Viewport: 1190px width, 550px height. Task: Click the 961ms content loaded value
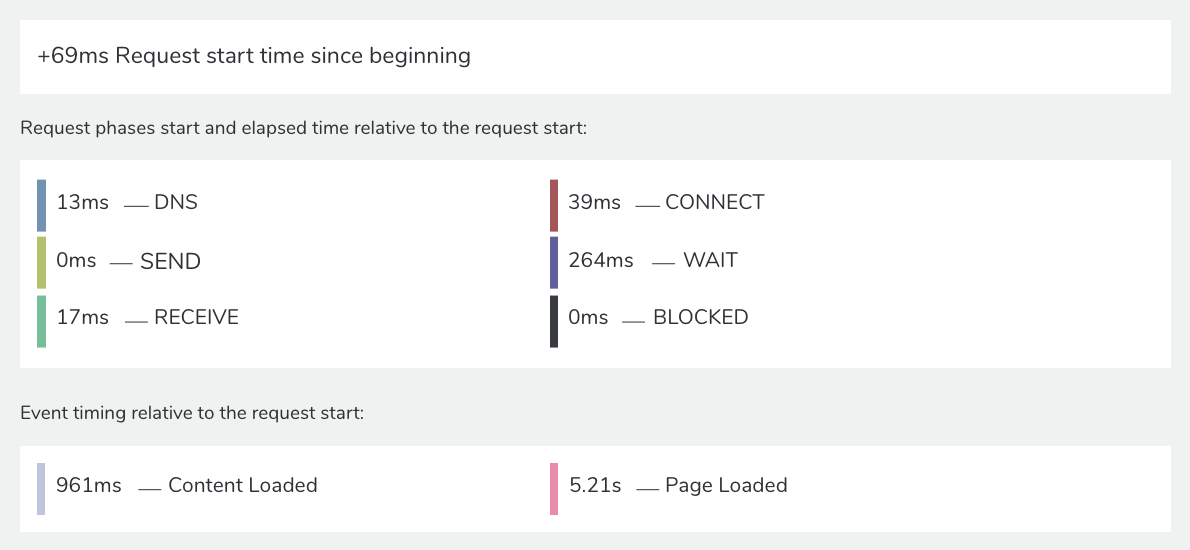click(89, 486)
